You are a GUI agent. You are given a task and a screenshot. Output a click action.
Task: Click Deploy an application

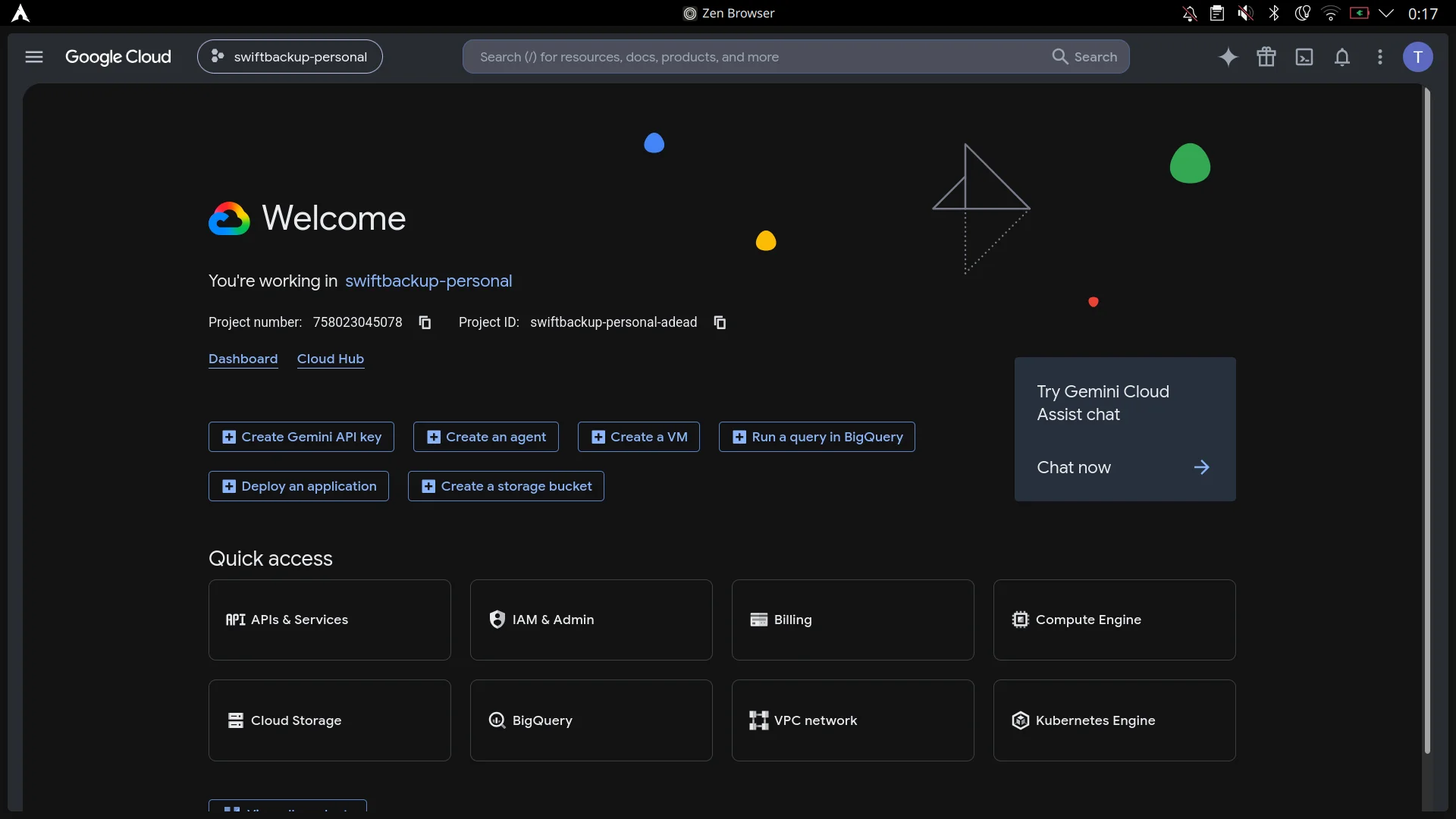[x=299, y=486]
